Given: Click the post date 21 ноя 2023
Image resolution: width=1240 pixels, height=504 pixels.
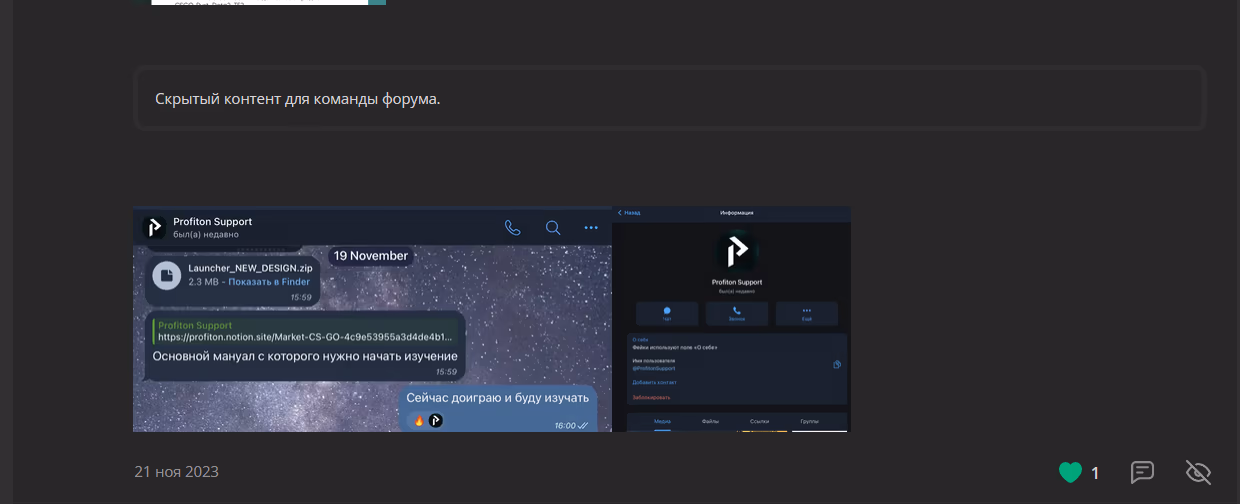Looking at the screenshot, I should click(x=176, y=472).
